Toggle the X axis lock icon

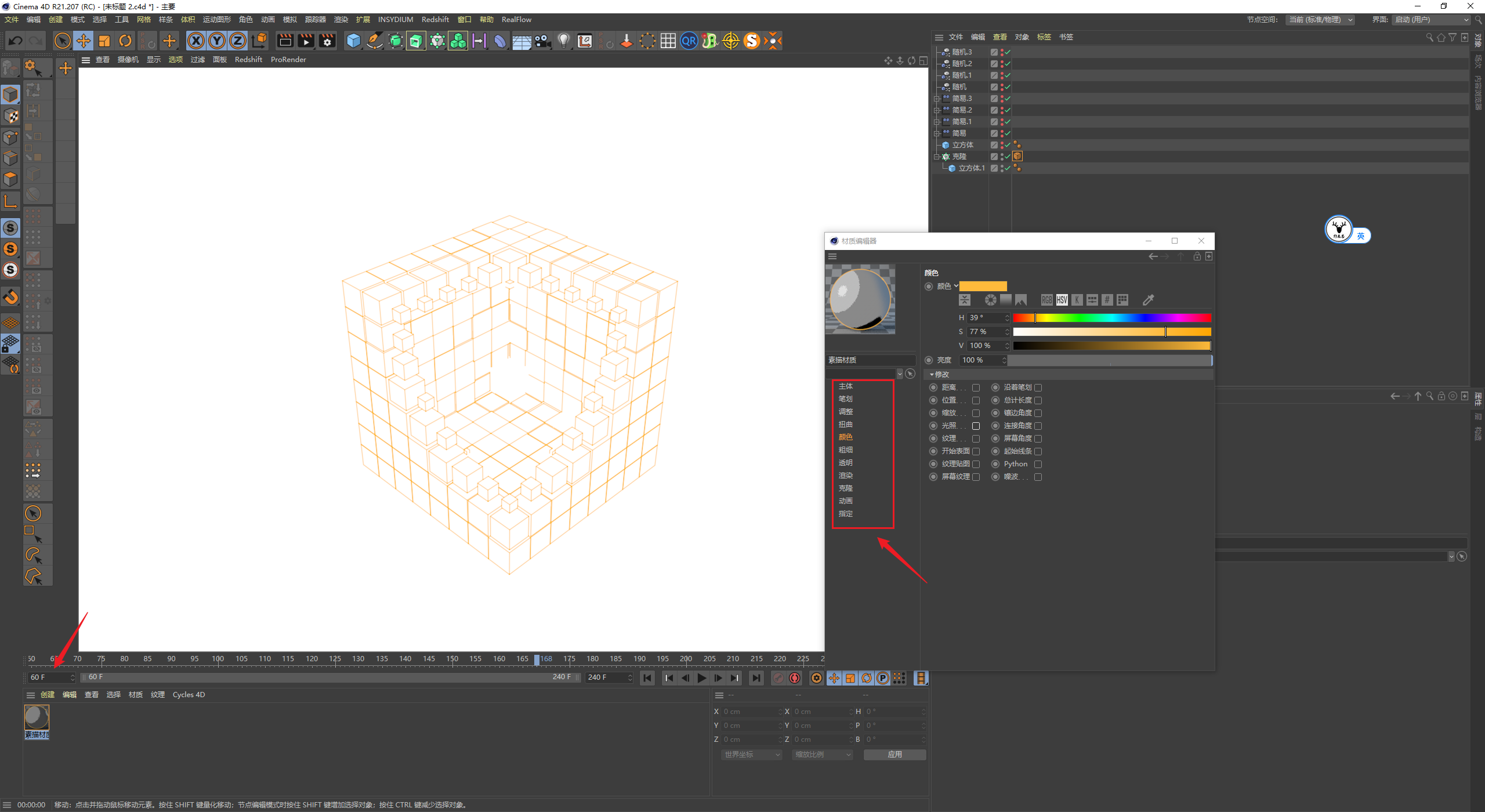tap(196, 41)
